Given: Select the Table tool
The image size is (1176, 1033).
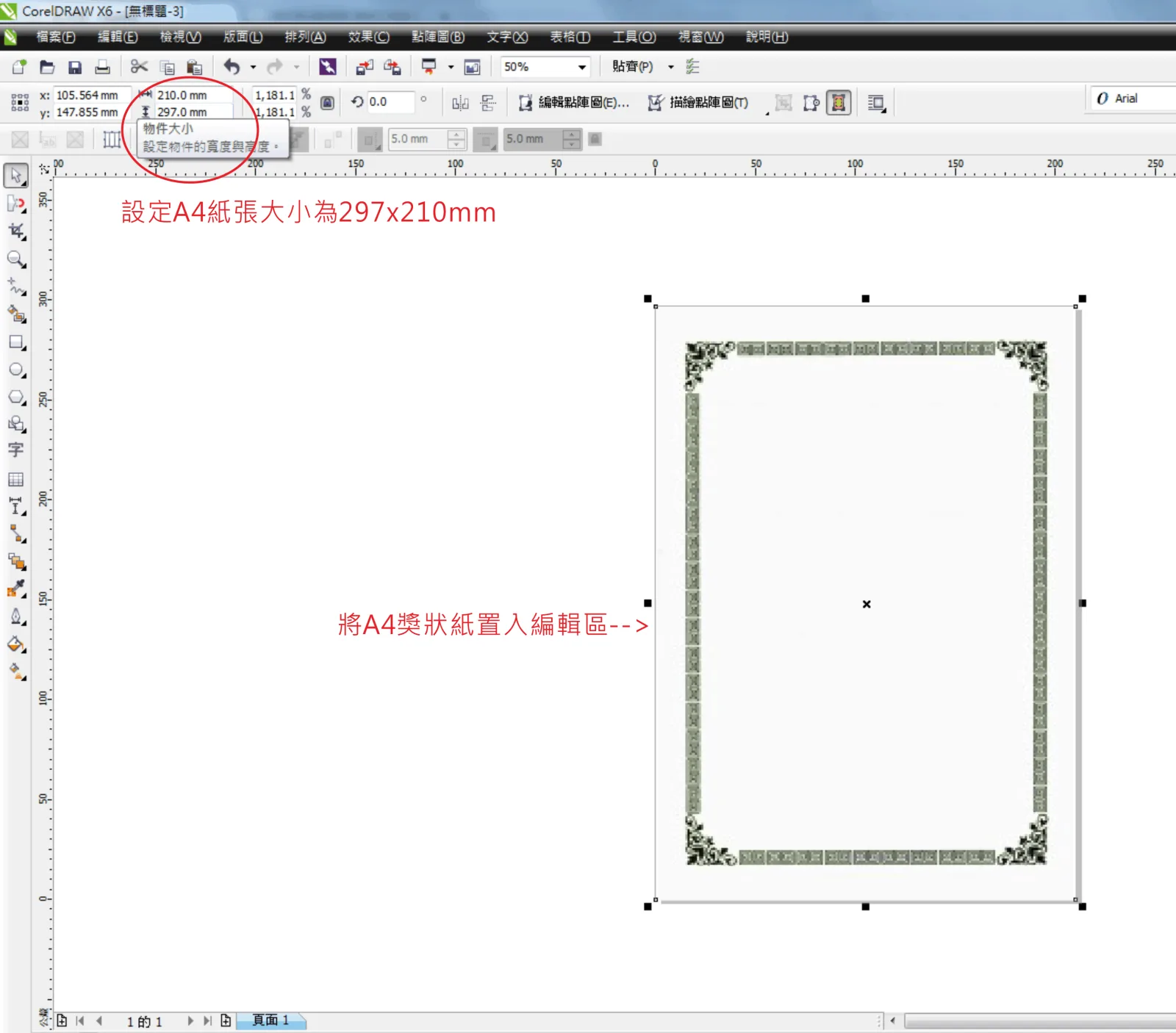Looking at the screenshot, I should click(16, 480).
